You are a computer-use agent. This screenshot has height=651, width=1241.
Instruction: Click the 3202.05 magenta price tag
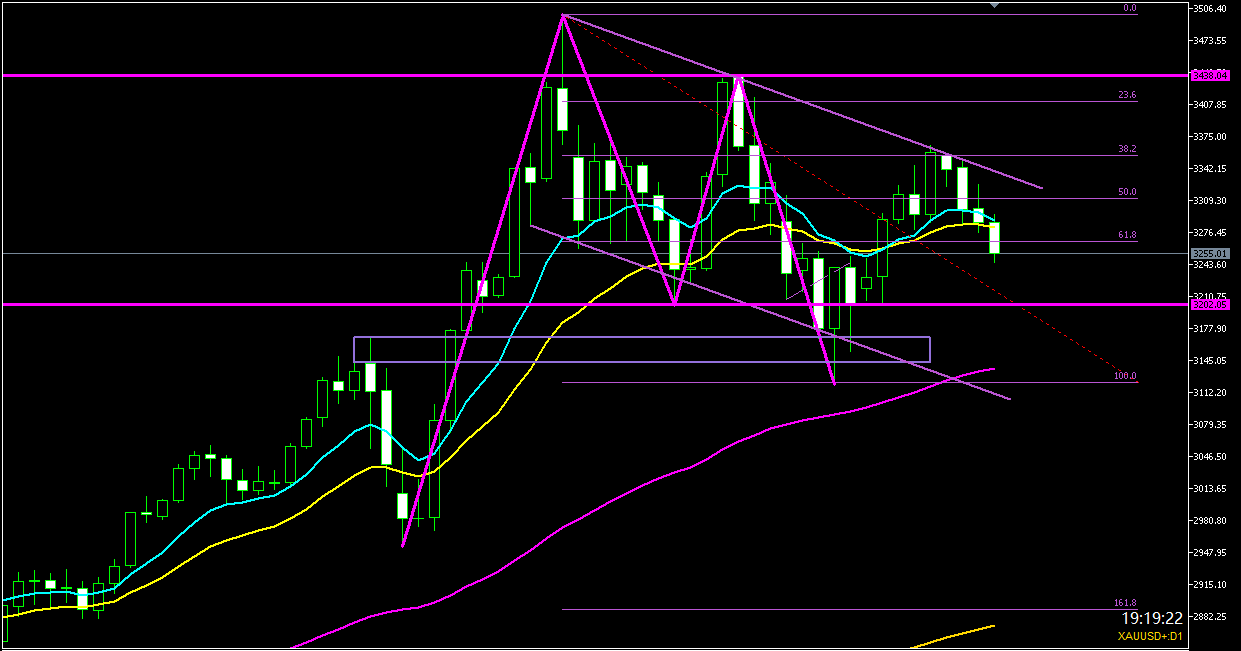(x=1210, y=304)
